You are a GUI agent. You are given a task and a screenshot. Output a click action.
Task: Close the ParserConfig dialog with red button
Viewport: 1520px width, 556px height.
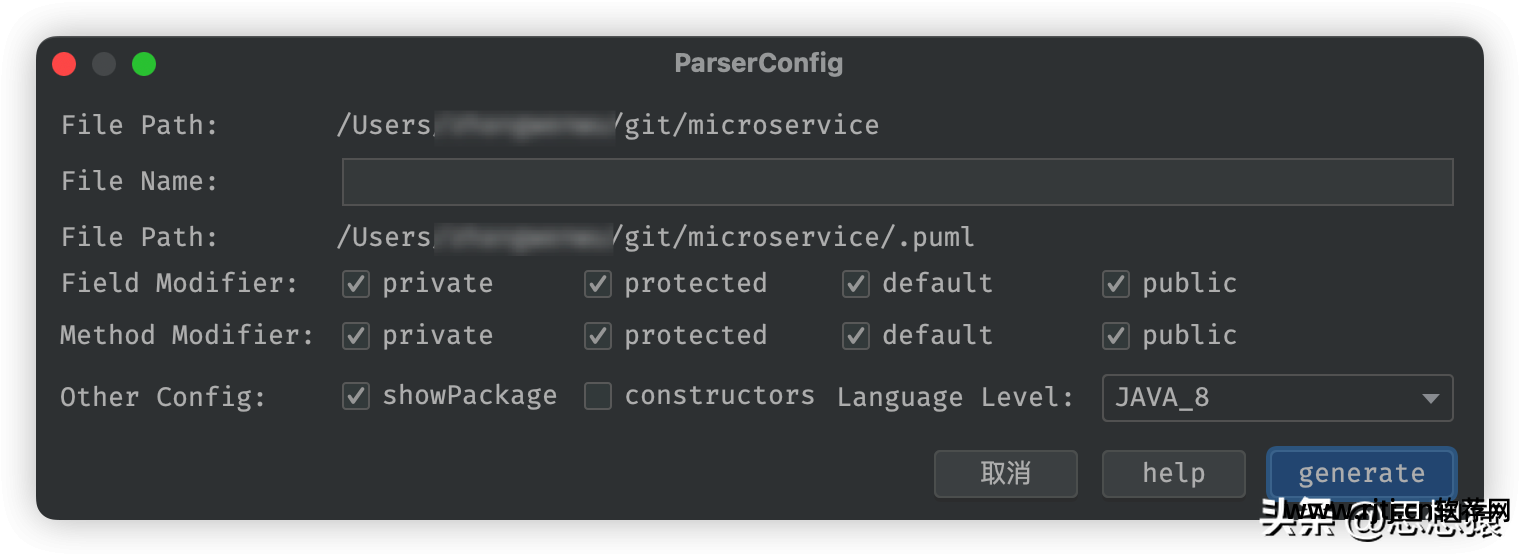click(64, 64)
